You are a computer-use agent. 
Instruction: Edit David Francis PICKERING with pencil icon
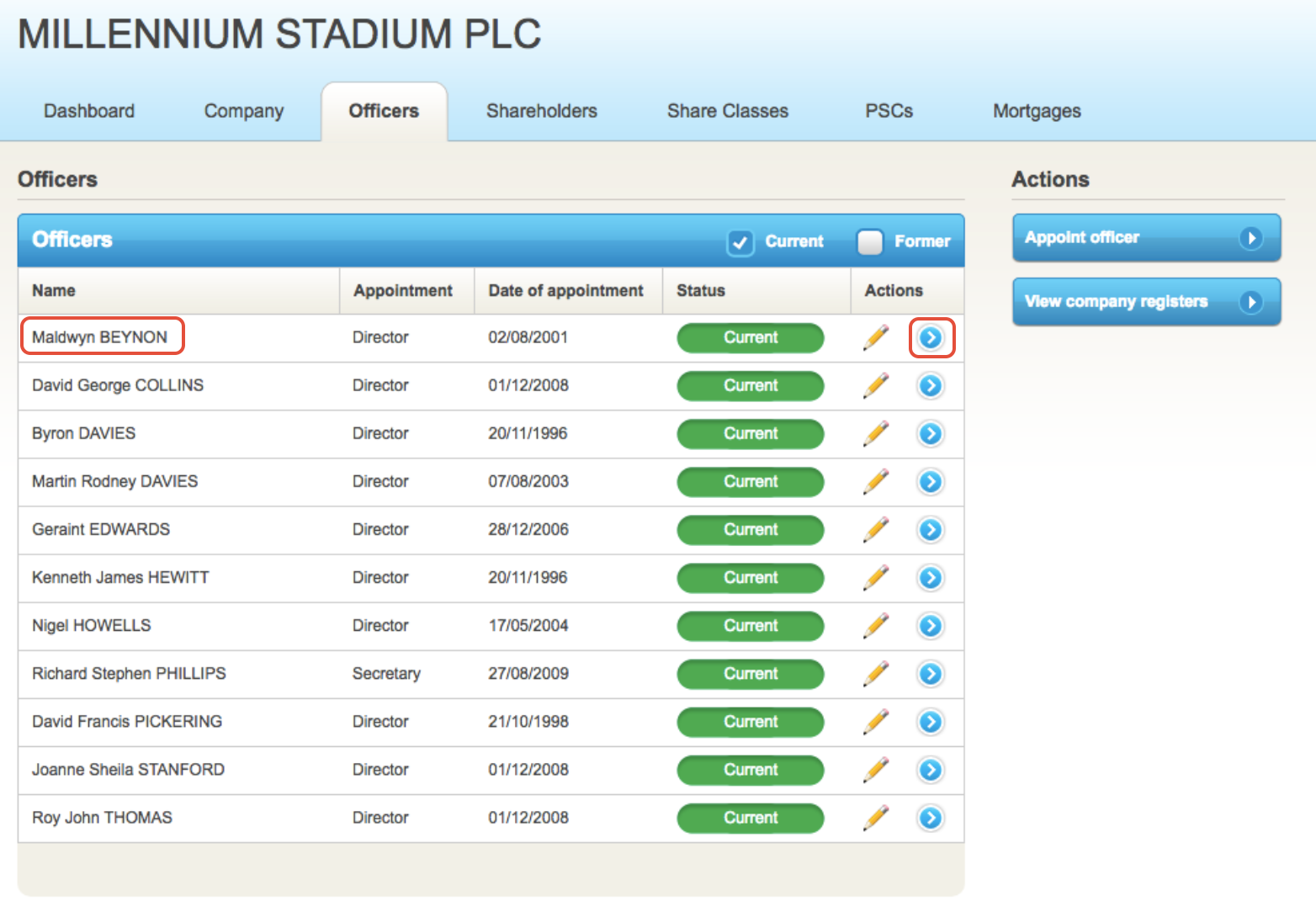pyautogui.click(x=876, y=721)
